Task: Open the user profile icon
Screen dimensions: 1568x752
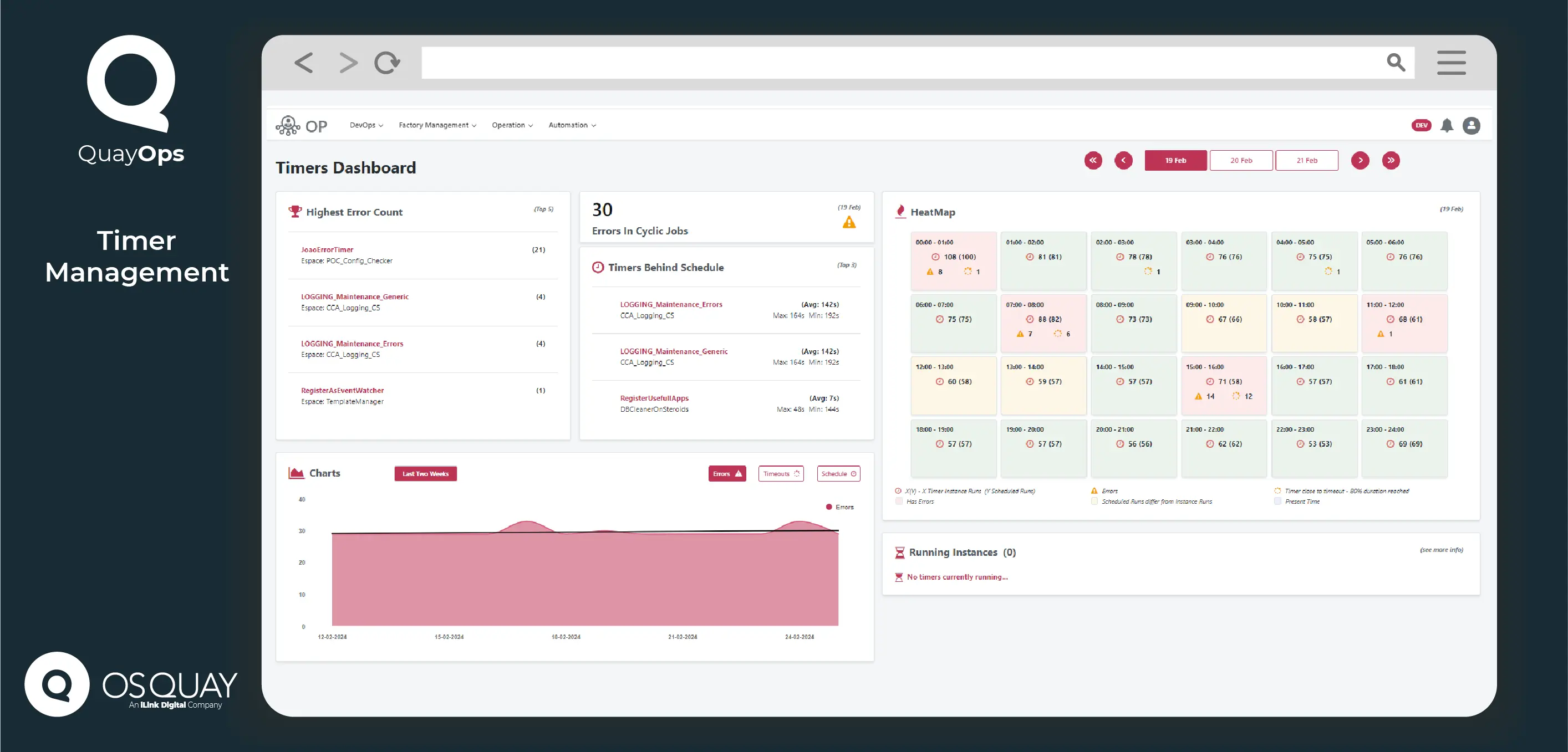Action: tap(1473, 125)
